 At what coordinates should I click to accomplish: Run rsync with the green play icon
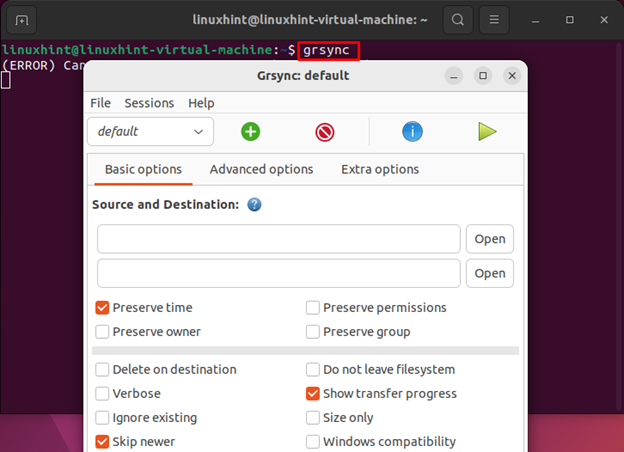(487, 132)
